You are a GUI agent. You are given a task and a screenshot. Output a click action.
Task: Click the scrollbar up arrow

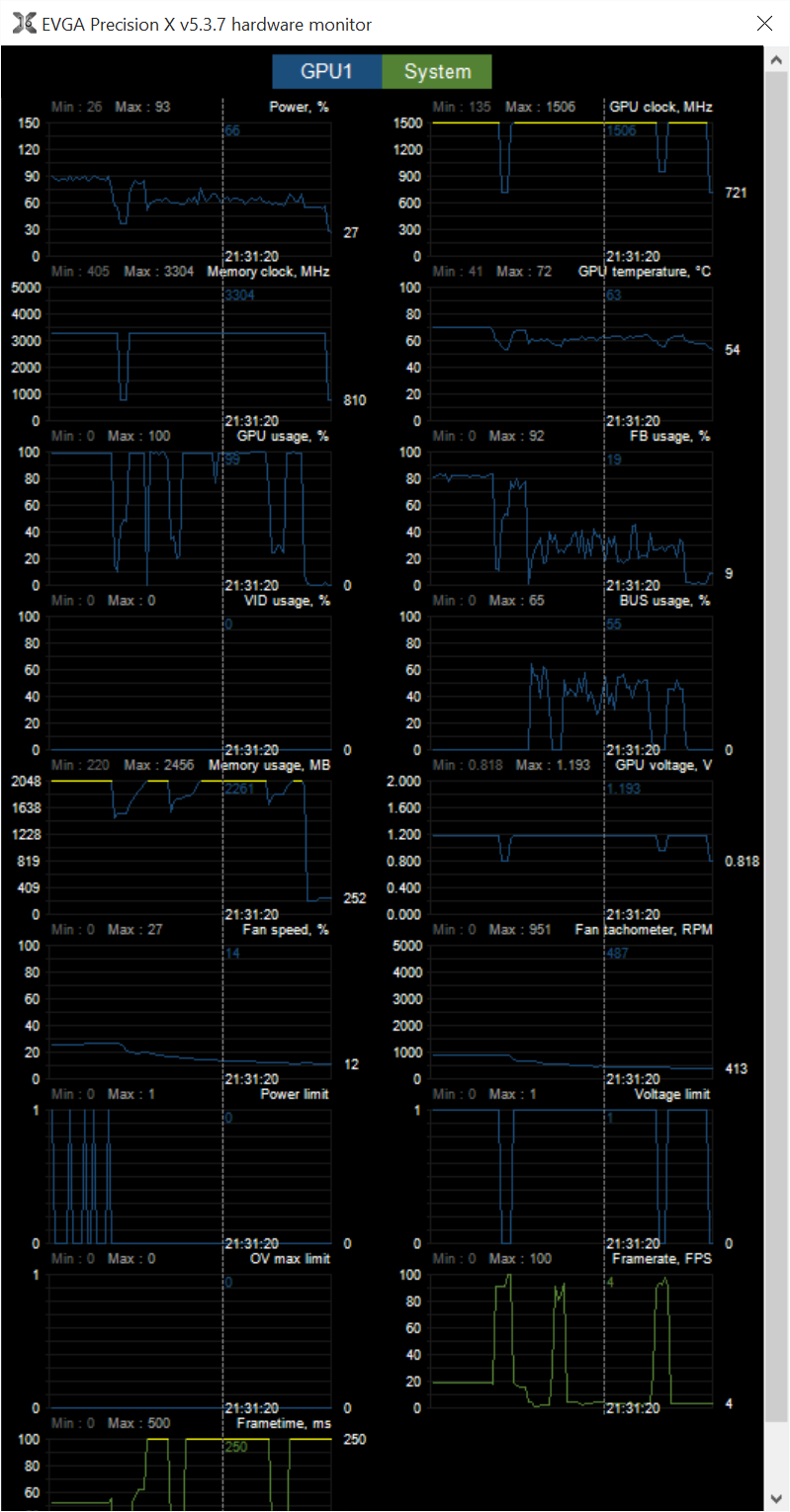[x=777, y=61]
